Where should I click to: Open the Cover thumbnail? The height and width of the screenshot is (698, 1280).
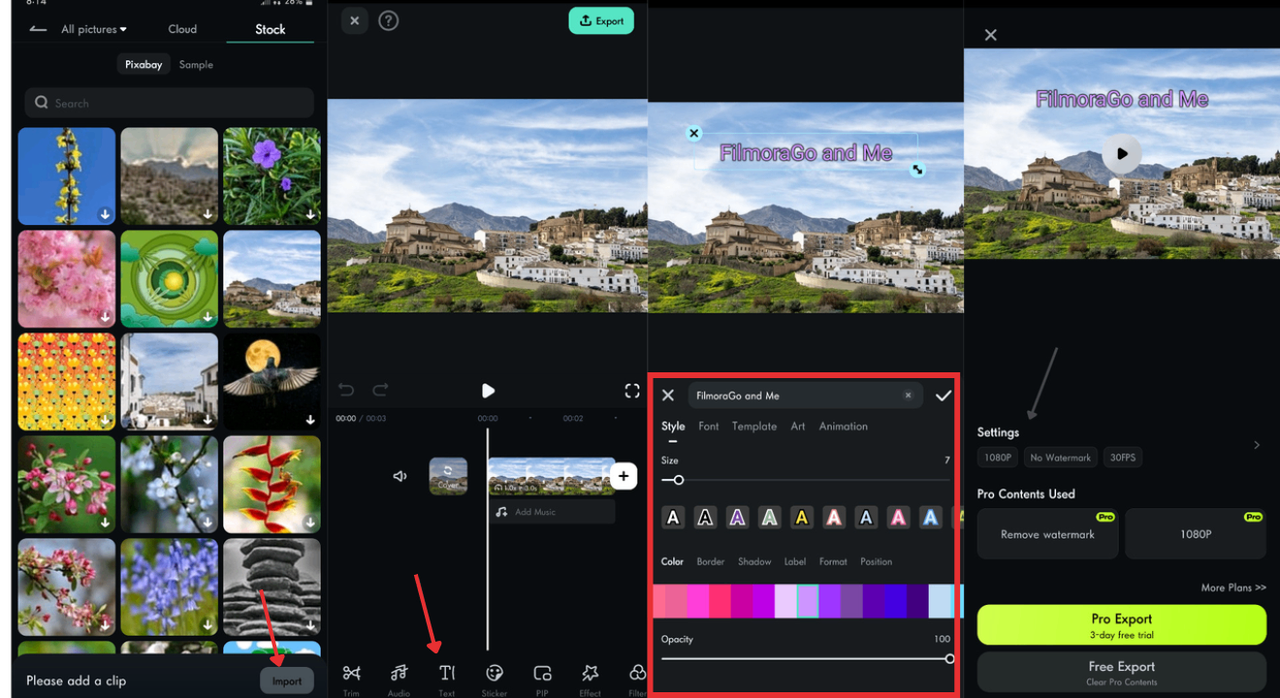[448, 476]
